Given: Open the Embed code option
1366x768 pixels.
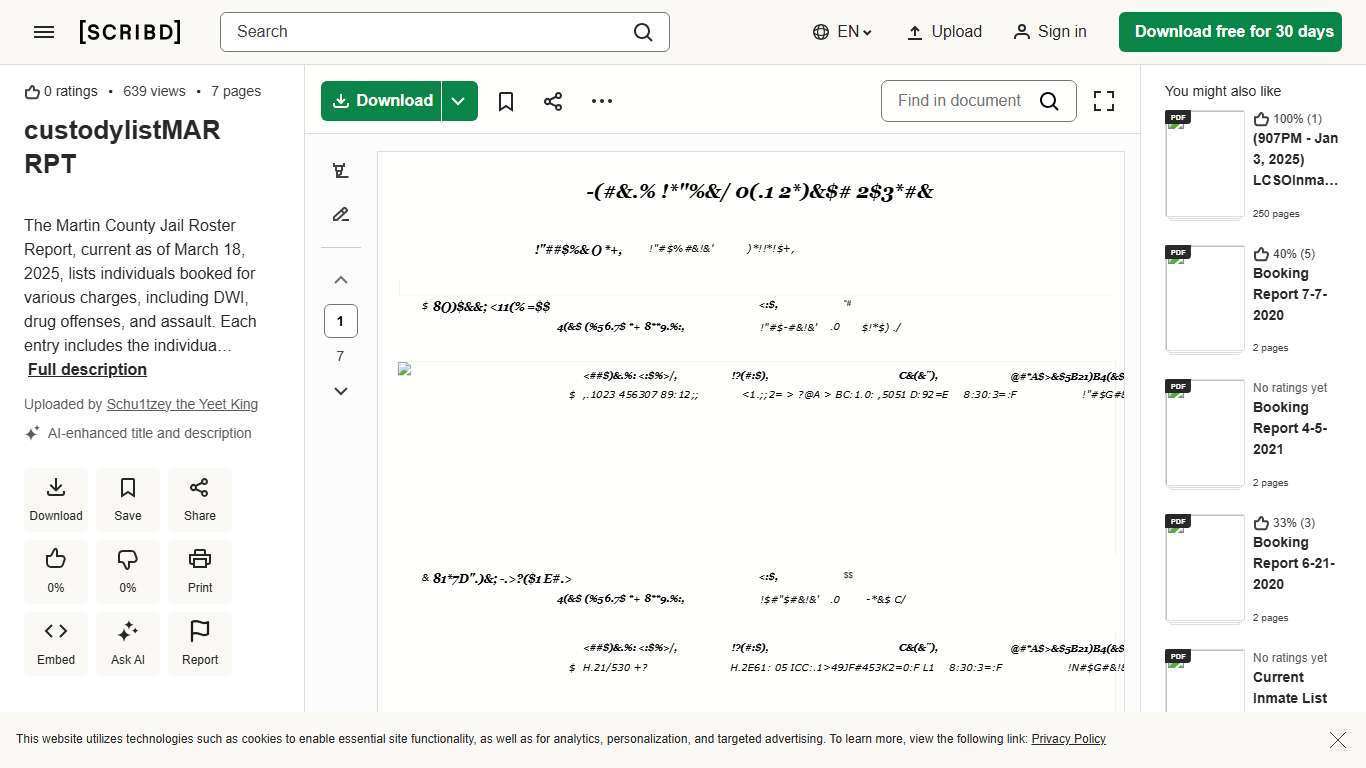Looking at the screenshot, I should (x=56, y=643).
